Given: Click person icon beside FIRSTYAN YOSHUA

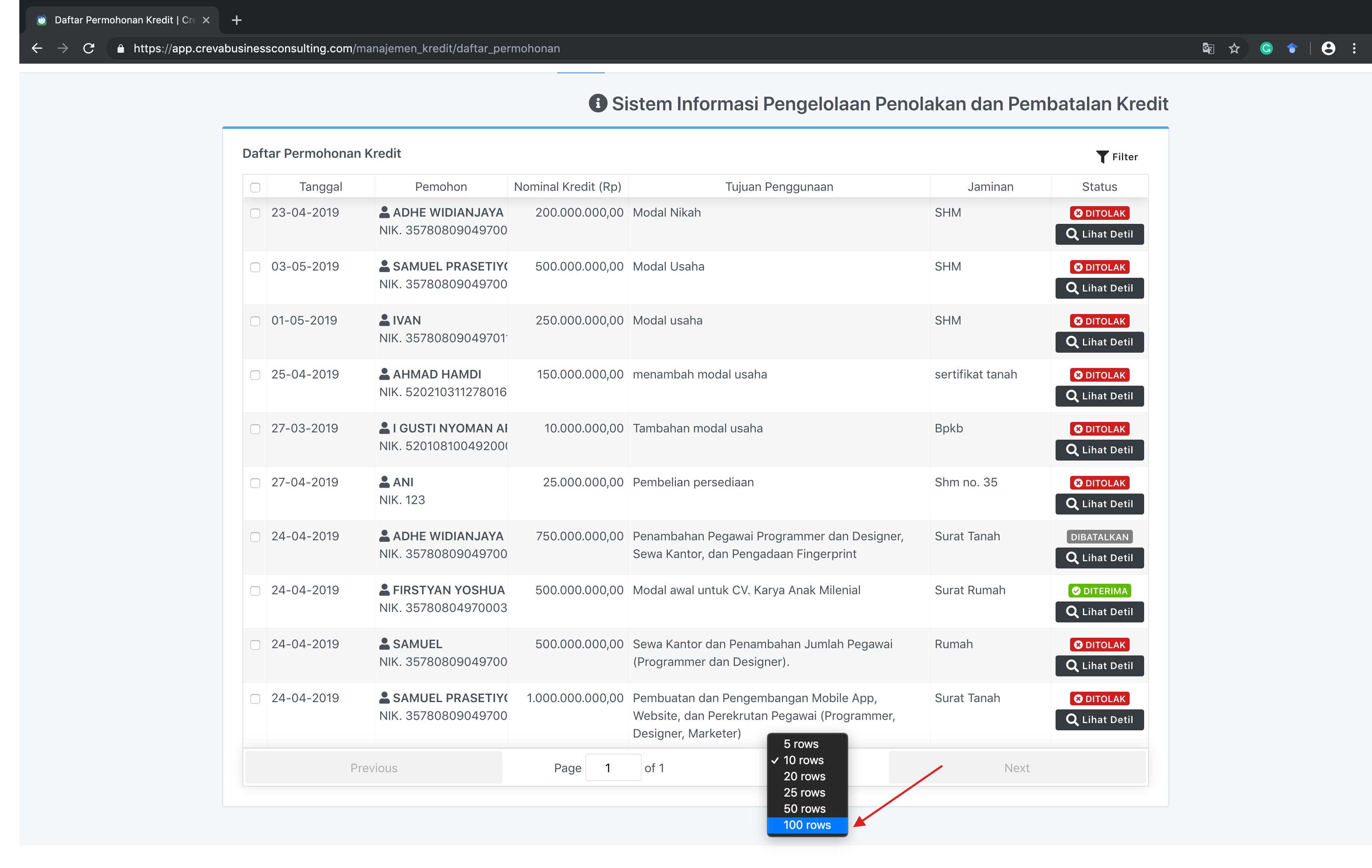Looking at the screenshot, I should pos(384,590).
